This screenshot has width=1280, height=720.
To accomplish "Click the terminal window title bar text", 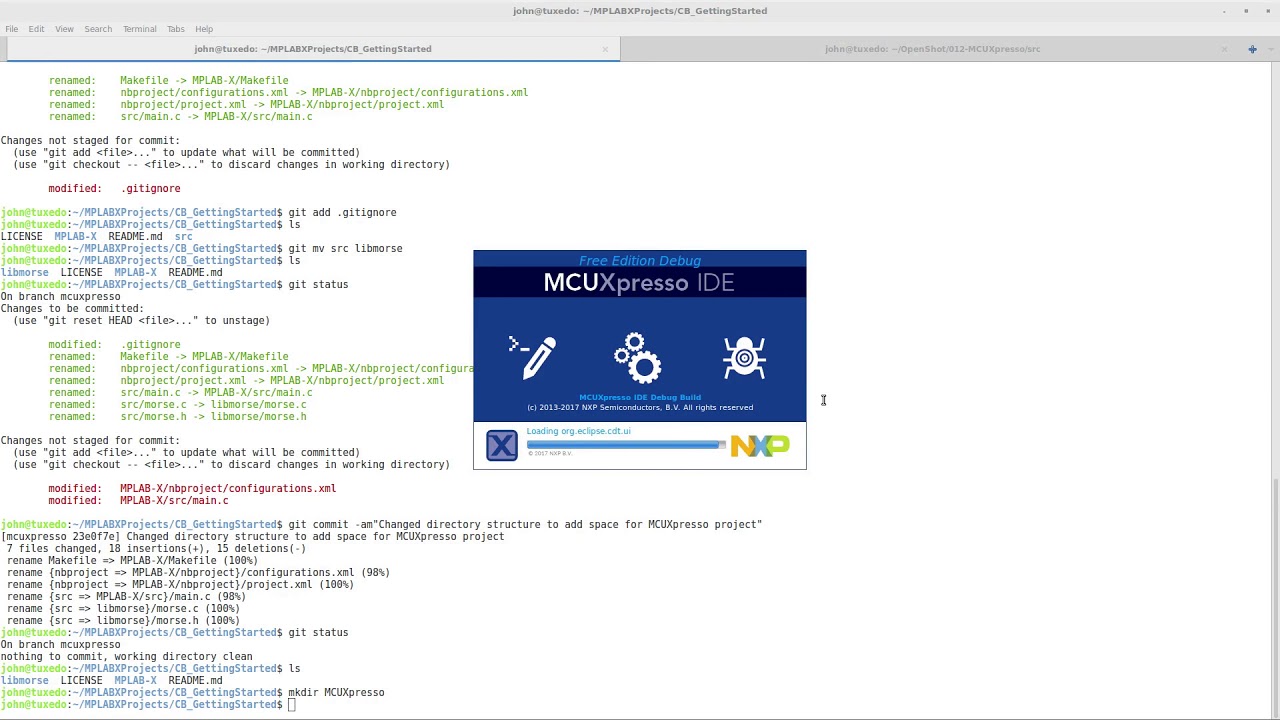I will [640, 11].
